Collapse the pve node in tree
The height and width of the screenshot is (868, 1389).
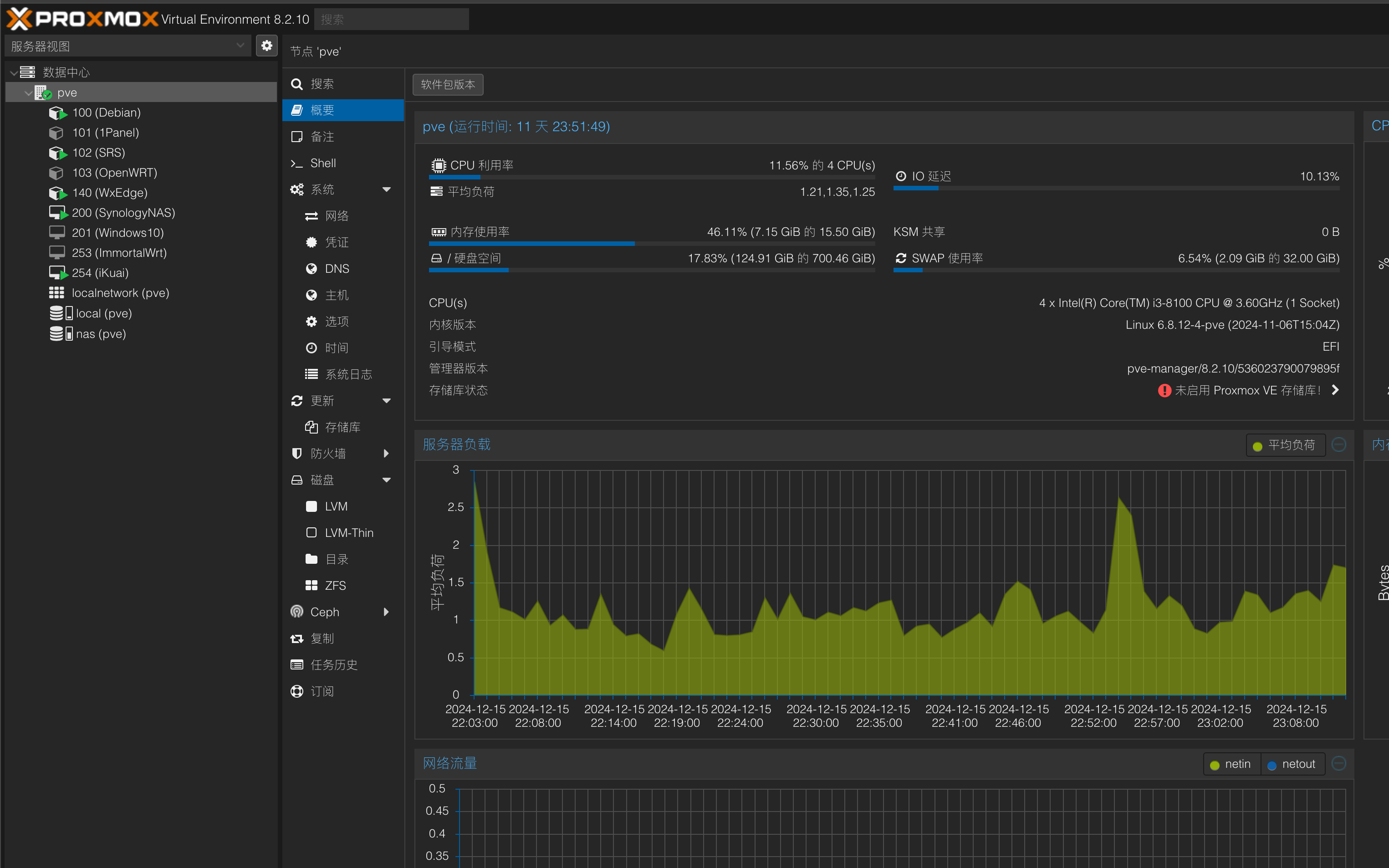click(x=27, y=92)
